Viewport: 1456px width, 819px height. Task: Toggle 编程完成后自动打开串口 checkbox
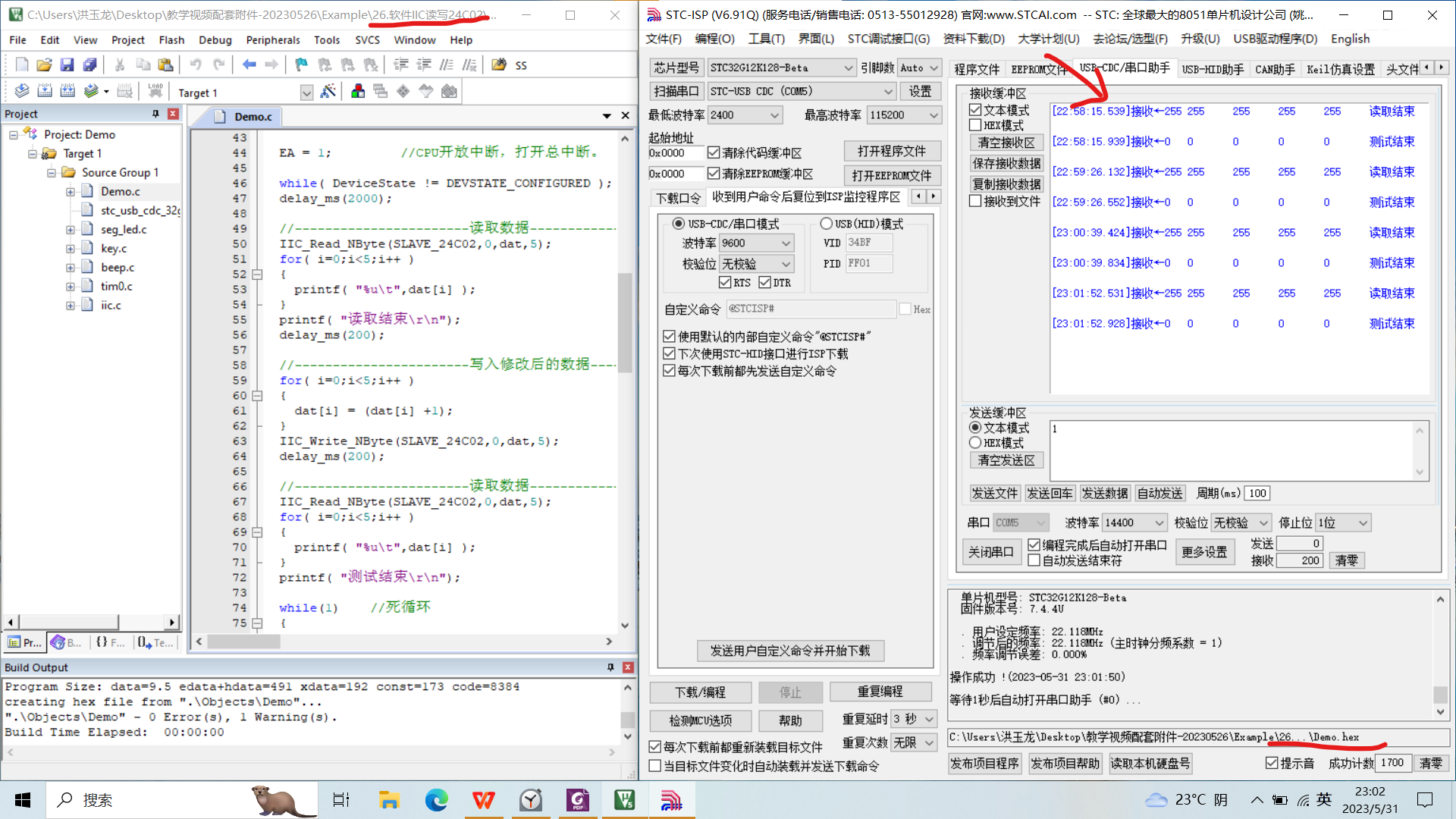pyautogui.click(x=1034, y=545)
